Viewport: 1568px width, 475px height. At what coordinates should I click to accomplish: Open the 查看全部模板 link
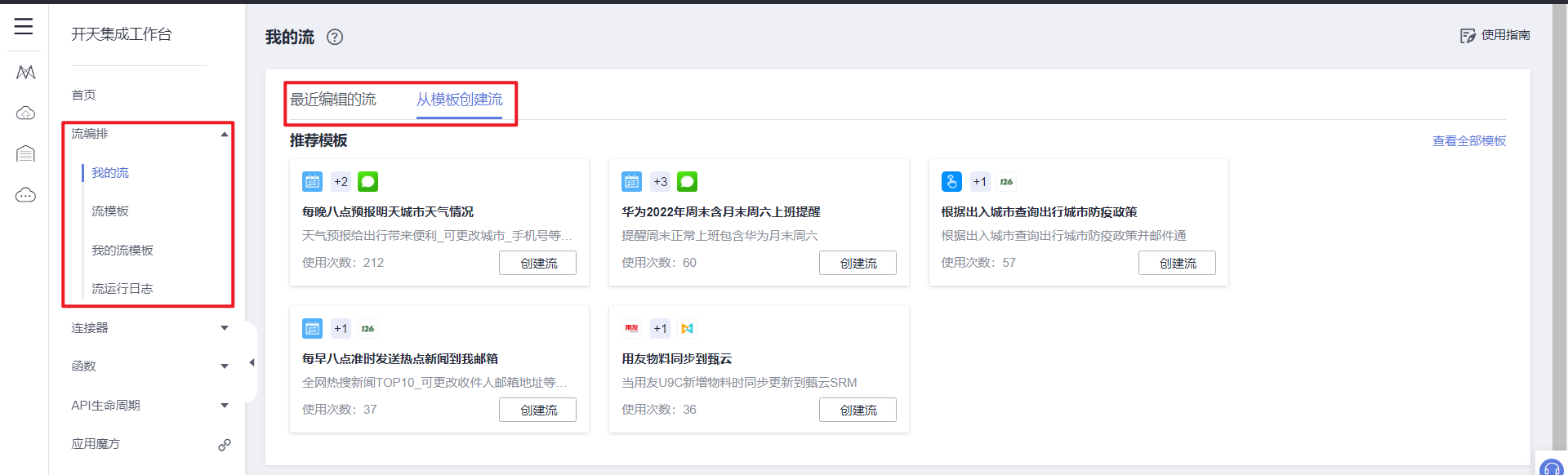point(1469,141)
